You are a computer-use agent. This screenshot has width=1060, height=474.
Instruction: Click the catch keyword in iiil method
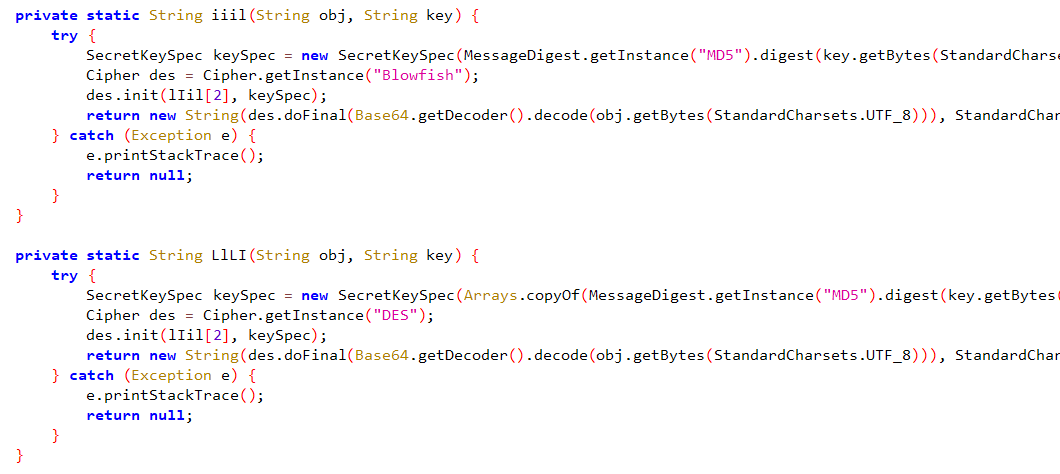click(x=91, y=136)
